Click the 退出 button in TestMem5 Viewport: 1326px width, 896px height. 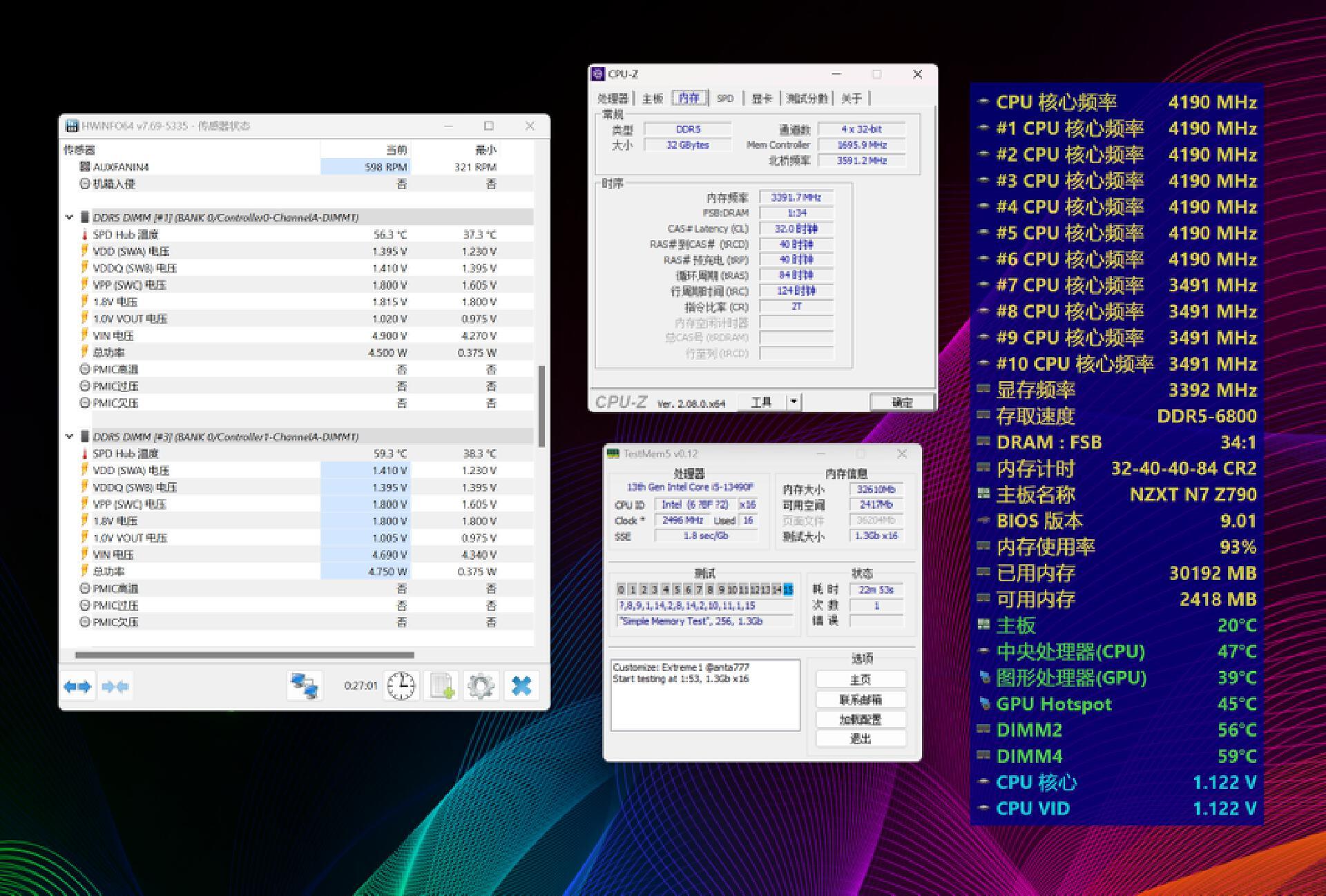[860, 739]
